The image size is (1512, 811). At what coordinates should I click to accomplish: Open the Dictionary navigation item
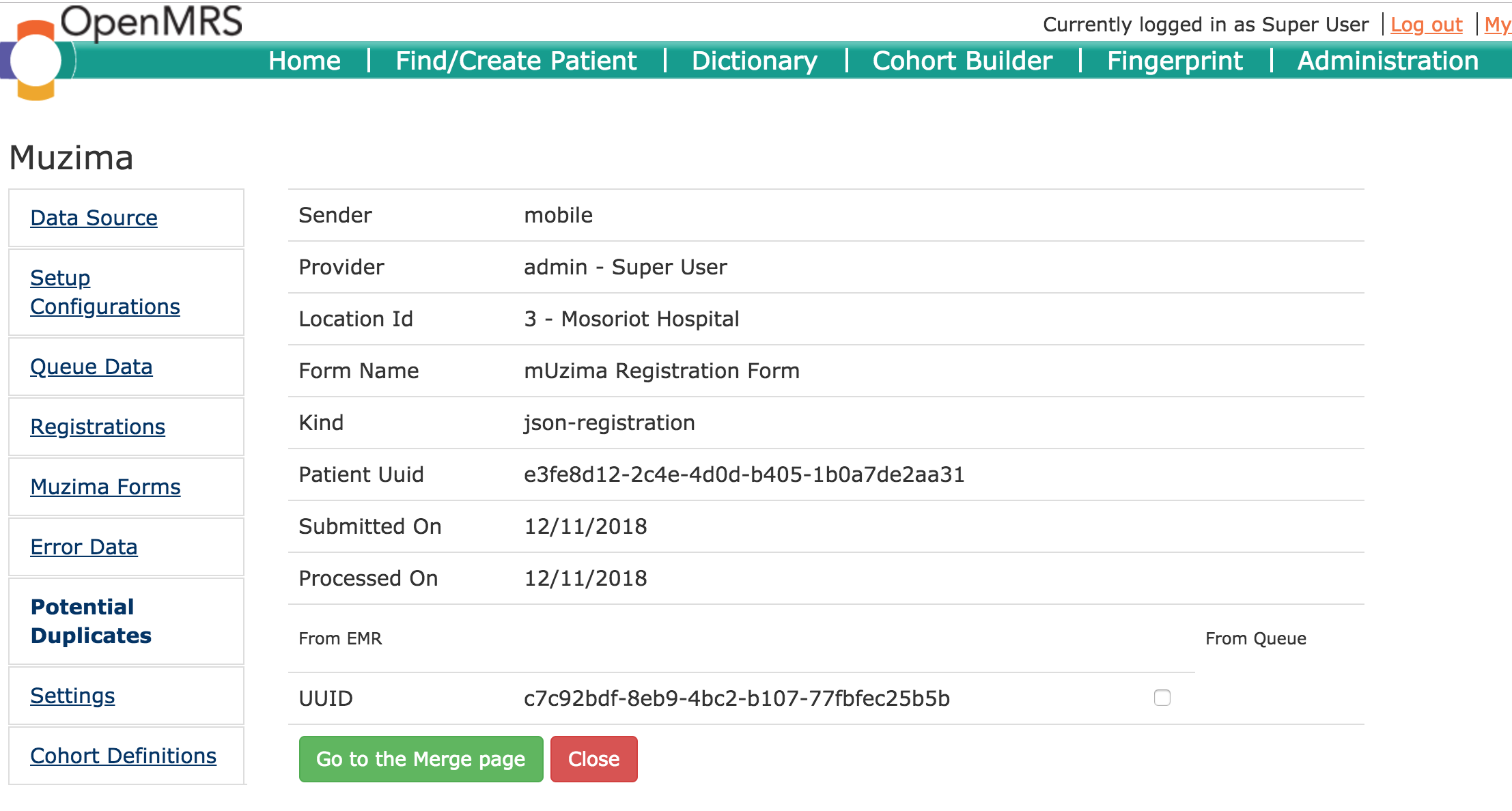755,61
